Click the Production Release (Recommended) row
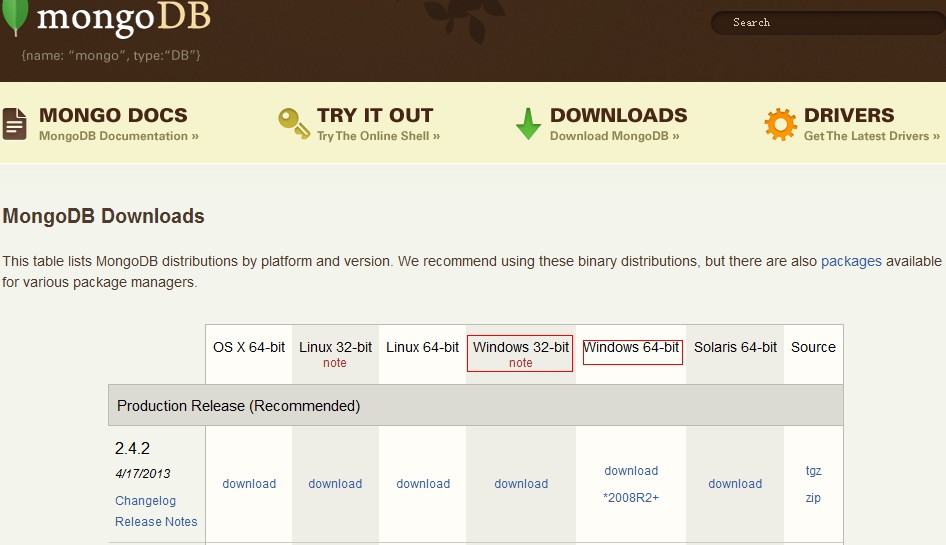Image resolution: width=946 pixels, height=545 pixels. click(475, 406)
